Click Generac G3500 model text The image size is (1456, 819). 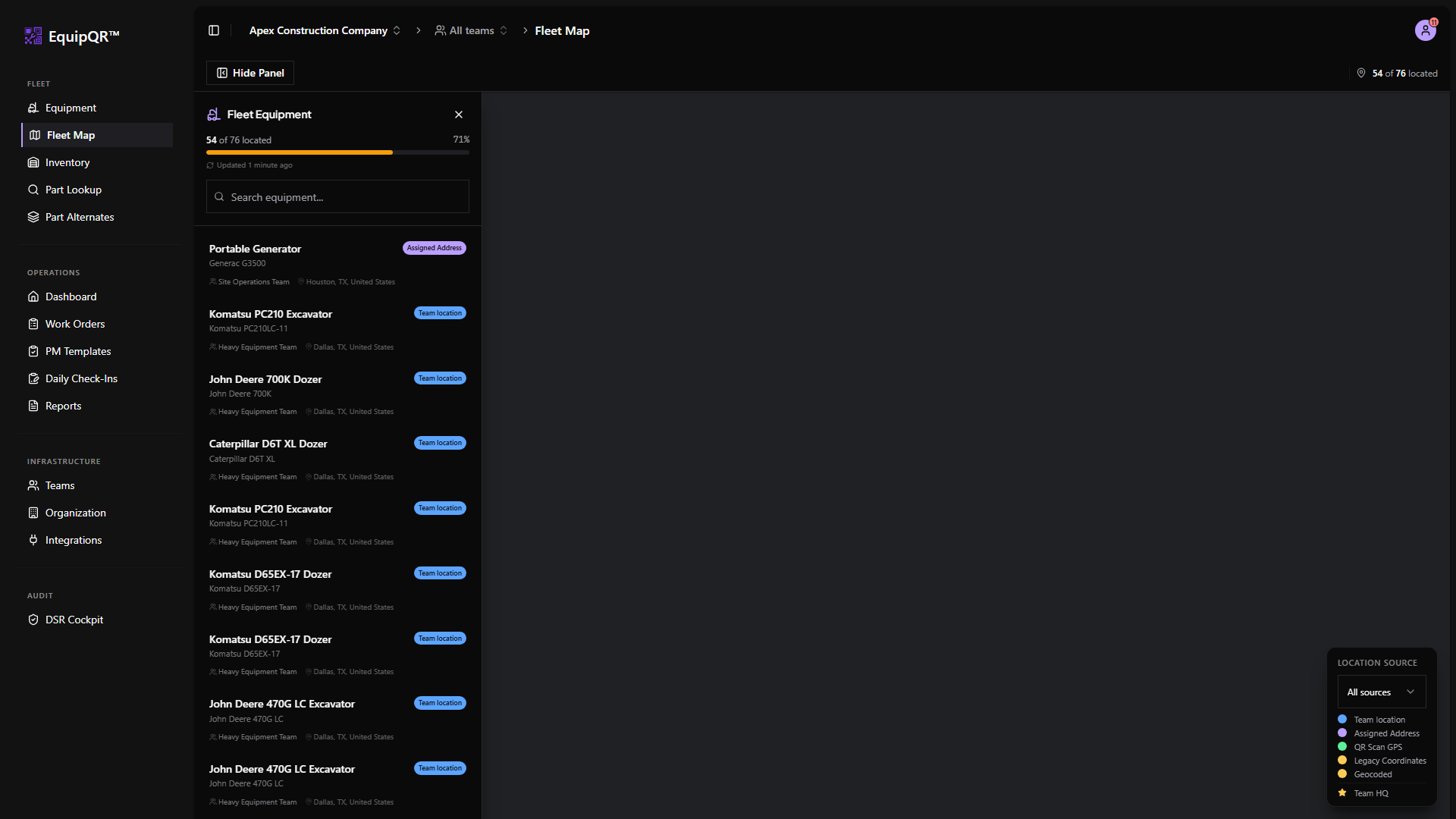coord(237,263)
